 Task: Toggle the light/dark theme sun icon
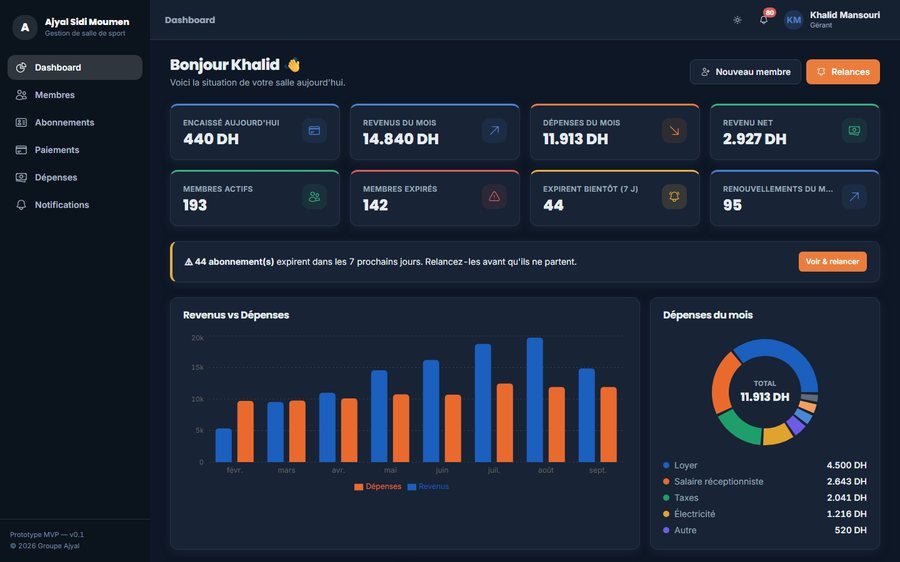point(738,20)
